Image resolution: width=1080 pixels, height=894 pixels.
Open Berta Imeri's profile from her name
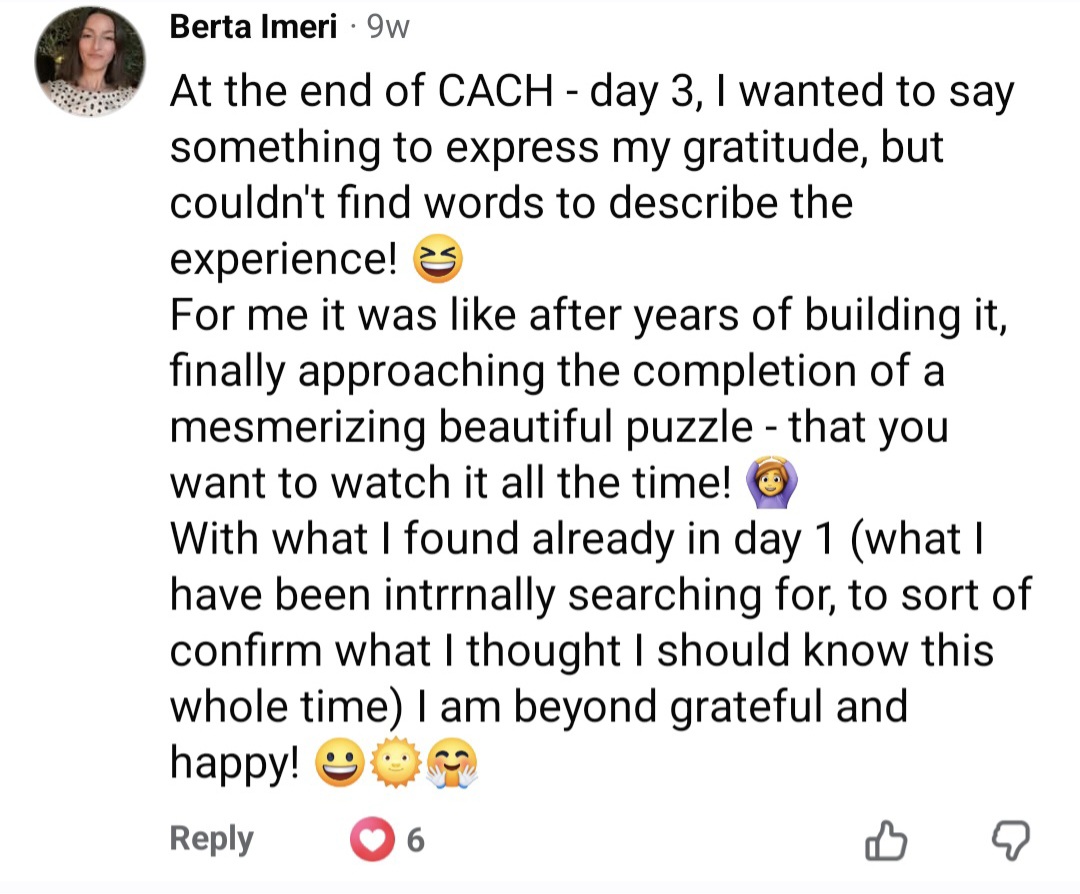253,28
